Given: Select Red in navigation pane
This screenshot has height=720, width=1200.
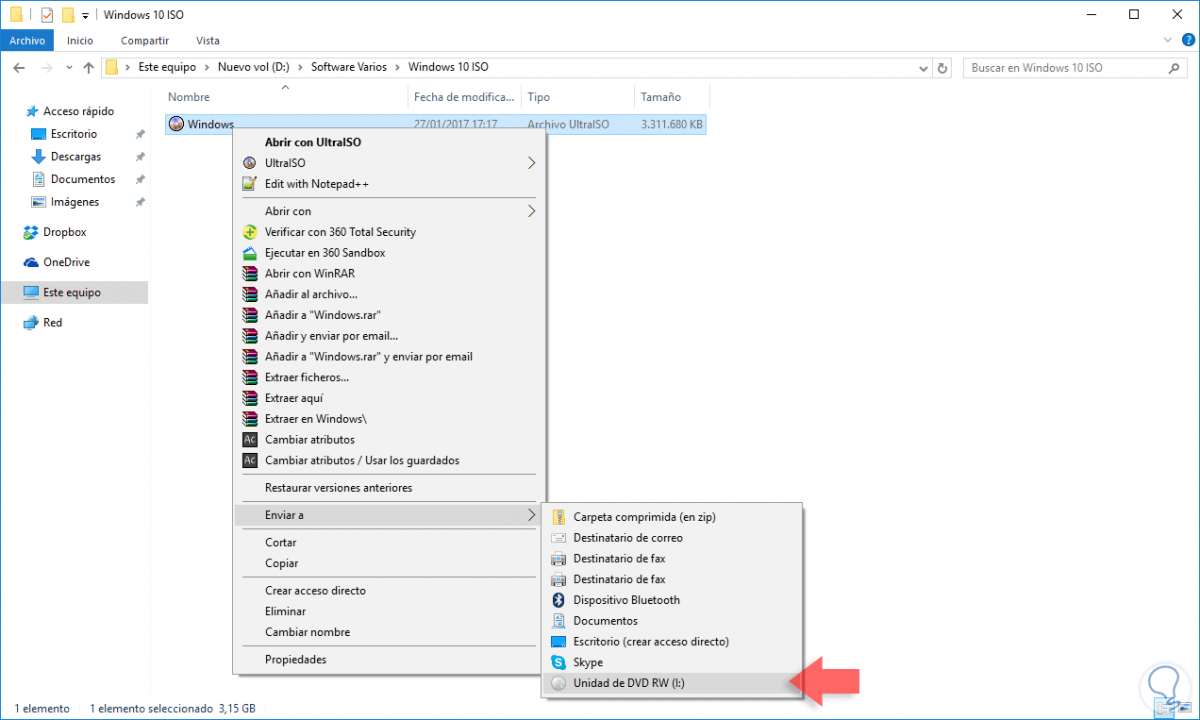Looking at the screenshot, I should tap(52, 323).
